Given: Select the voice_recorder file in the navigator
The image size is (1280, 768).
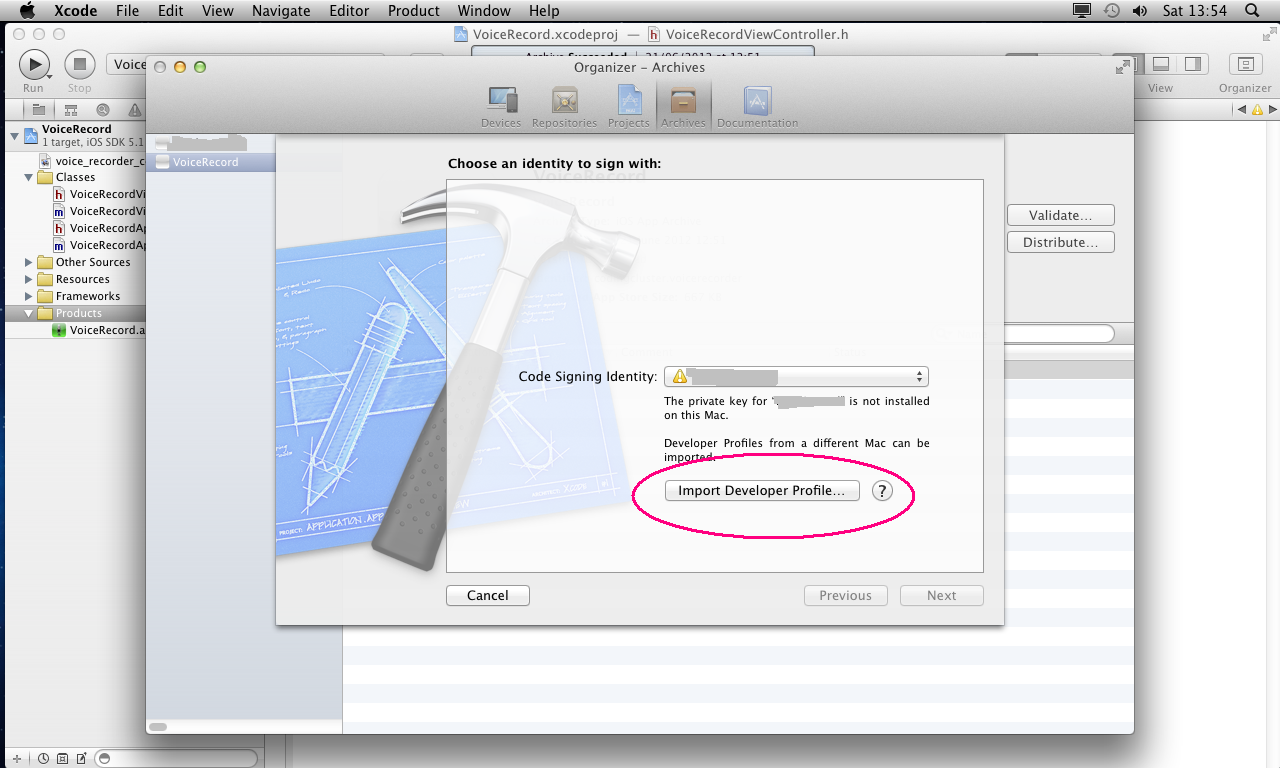Looking at the screenshot, I should coord(93,160).
